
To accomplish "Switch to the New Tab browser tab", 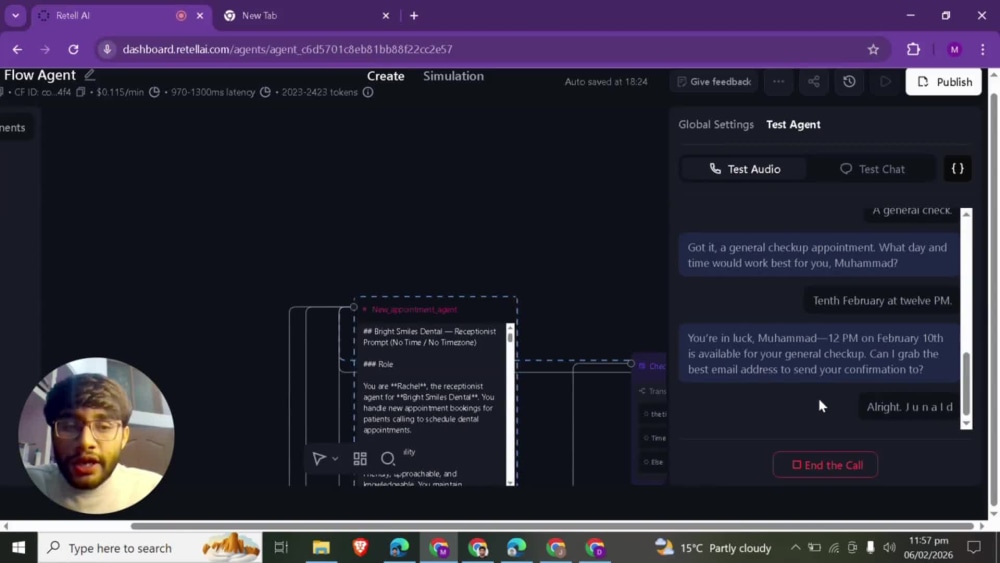I will click(306, 15).
